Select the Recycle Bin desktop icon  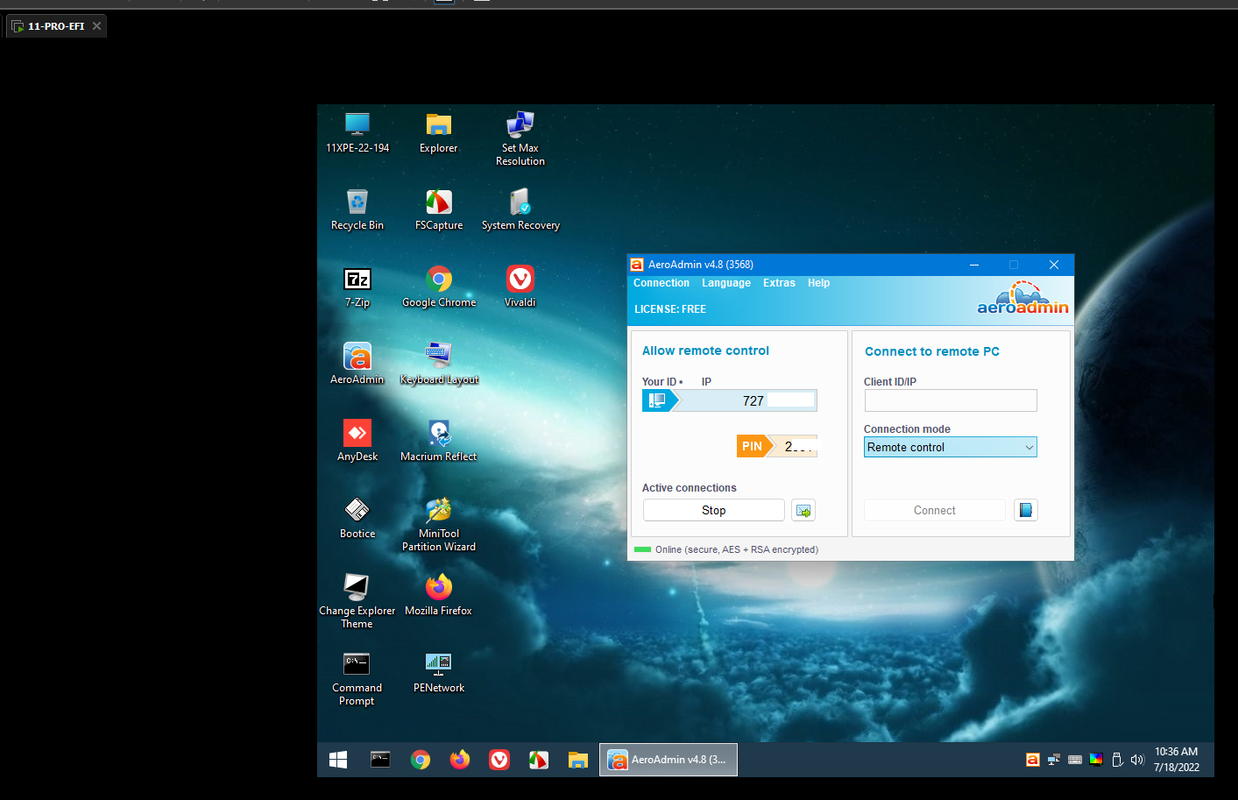pyautogui.click(x=357, y=210)
